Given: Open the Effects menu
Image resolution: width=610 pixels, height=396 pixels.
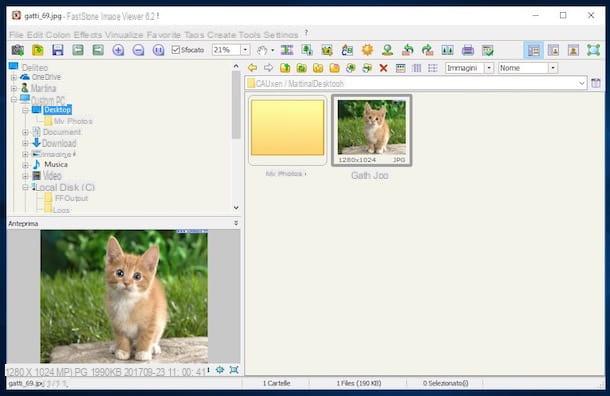Looking at the screenshot, I should (x=88, y=35).
